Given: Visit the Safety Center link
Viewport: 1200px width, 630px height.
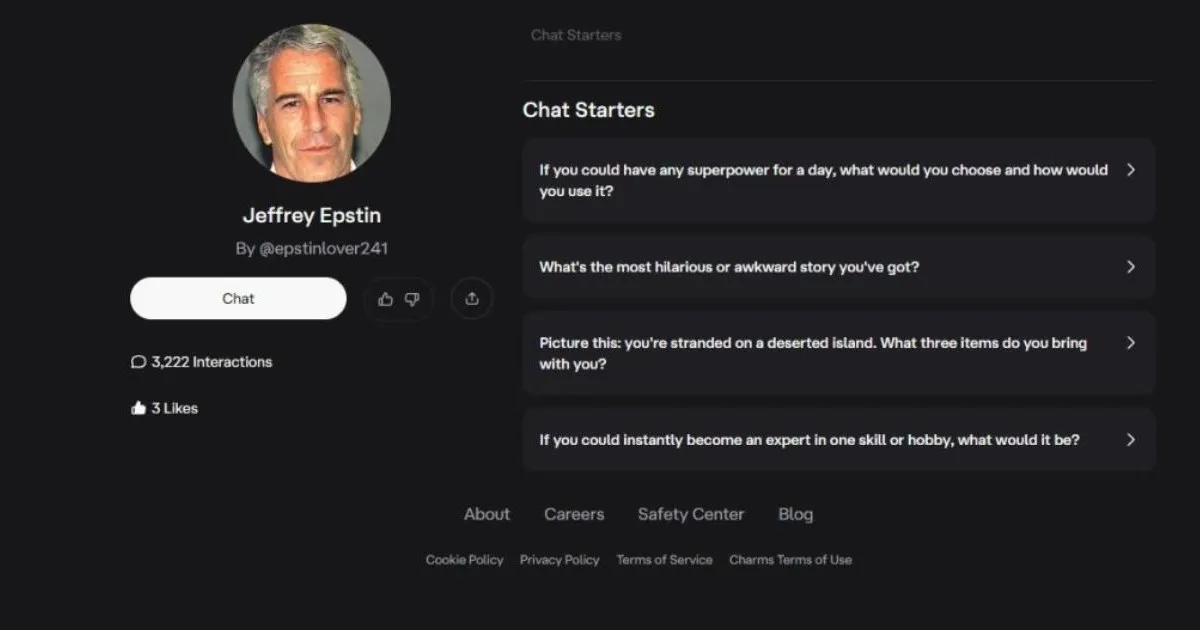Looking at the screenshot, I should (x=691, y=514).
